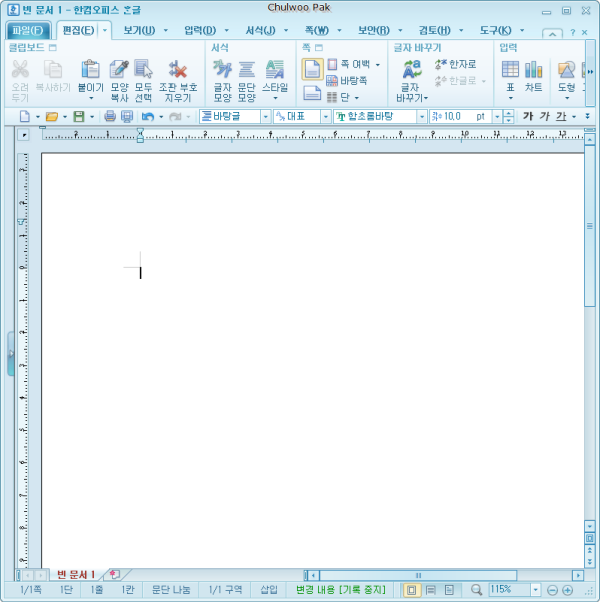The image size is (600, 602).
Task: Insert a table with 표 icon
Action: 510,70
